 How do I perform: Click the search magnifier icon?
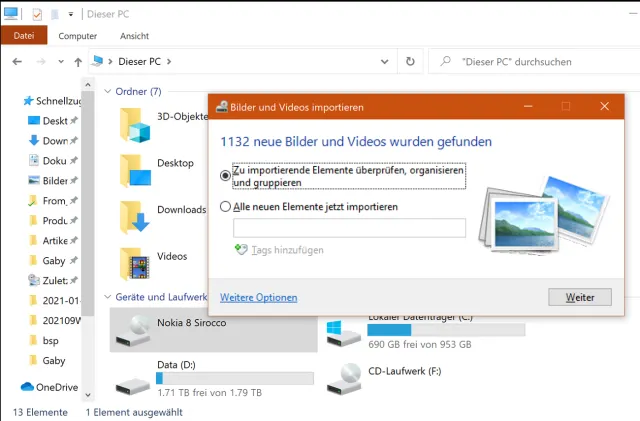coord(445,61)
